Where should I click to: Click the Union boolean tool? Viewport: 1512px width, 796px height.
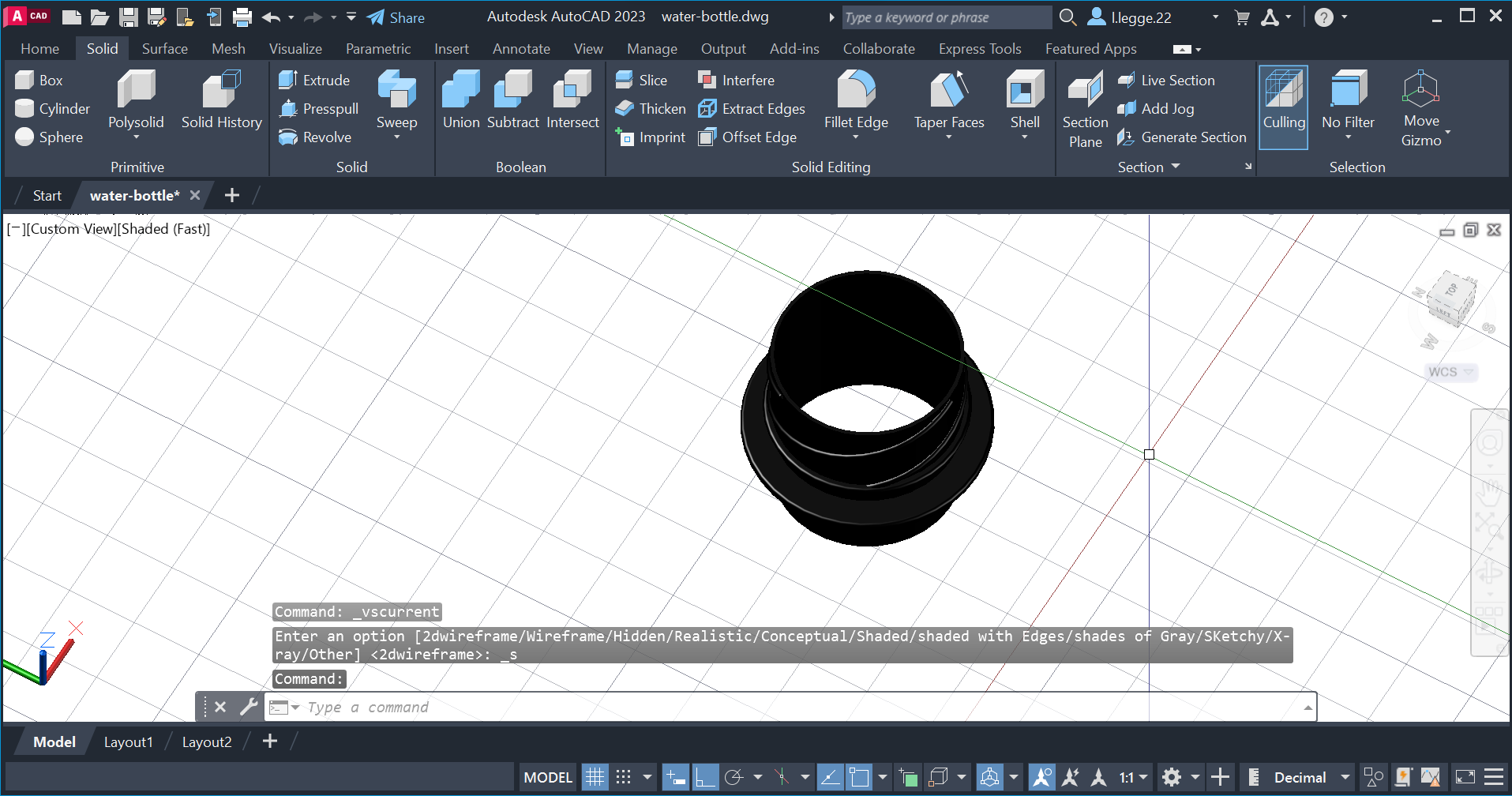click(461, 99)
